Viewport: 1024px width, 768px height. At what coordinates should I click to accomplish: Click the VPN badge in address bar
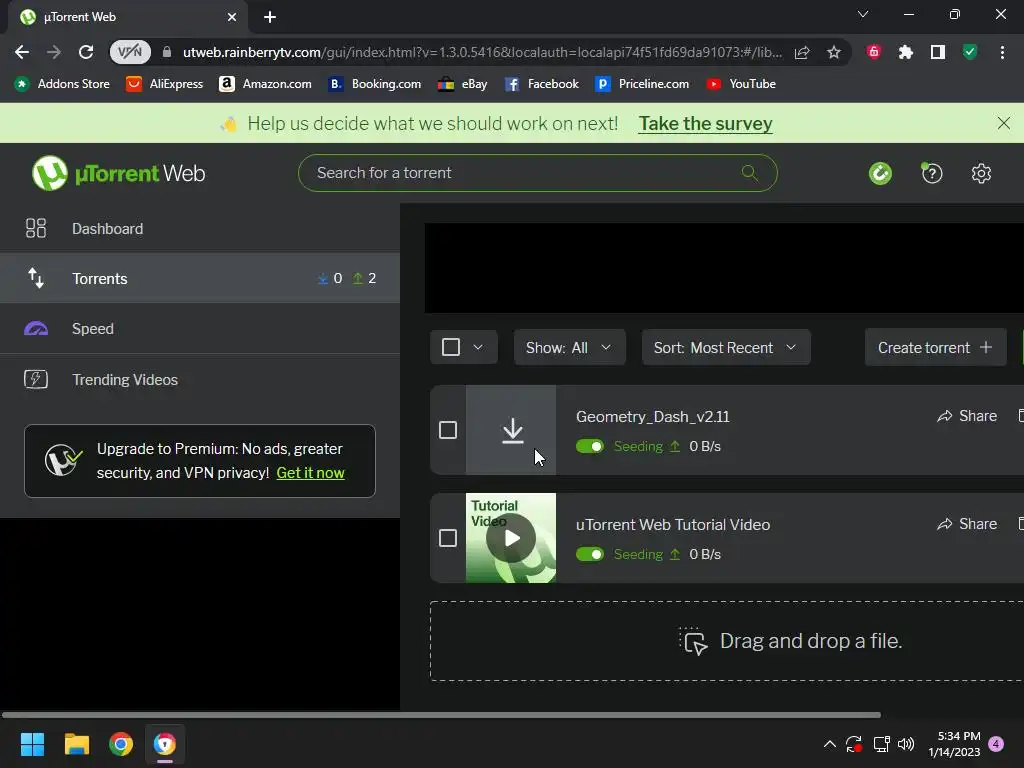pos(130,52)
